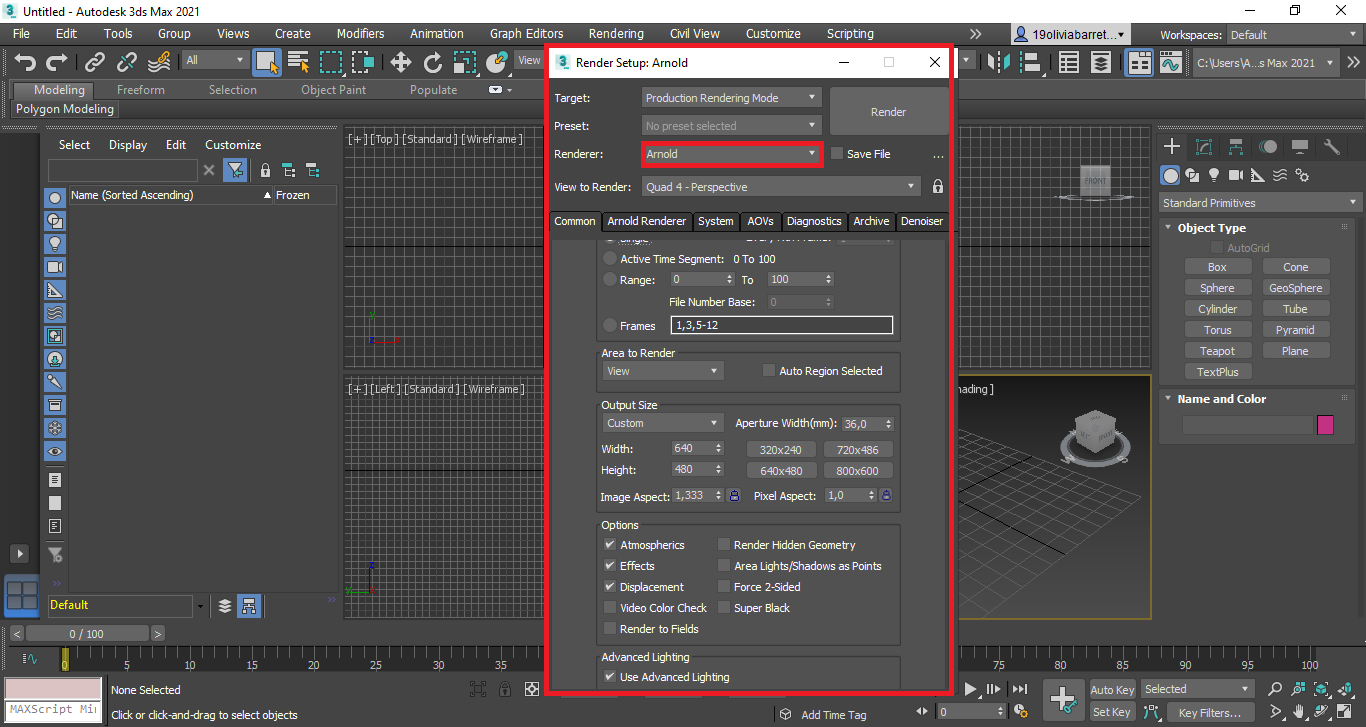Enable Video Color Check

(x=610, y=608)
